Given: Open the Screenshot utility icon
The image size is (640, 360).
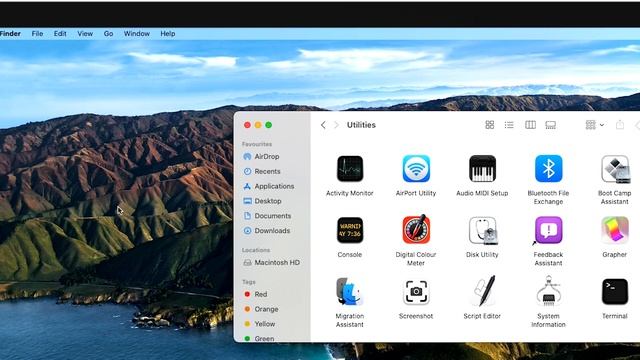Looking at the screenshot, I should [416, 292].
